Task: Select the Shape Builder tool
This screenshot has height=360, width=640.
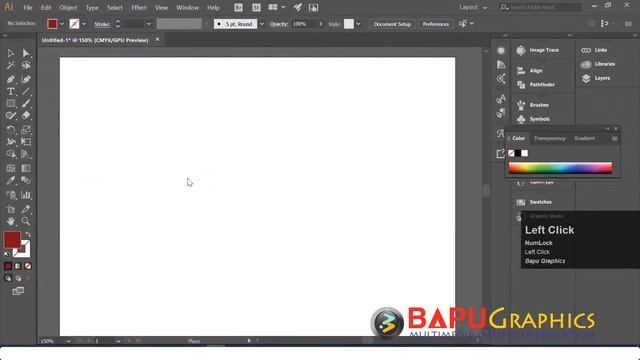Action: tap(11, 154)
